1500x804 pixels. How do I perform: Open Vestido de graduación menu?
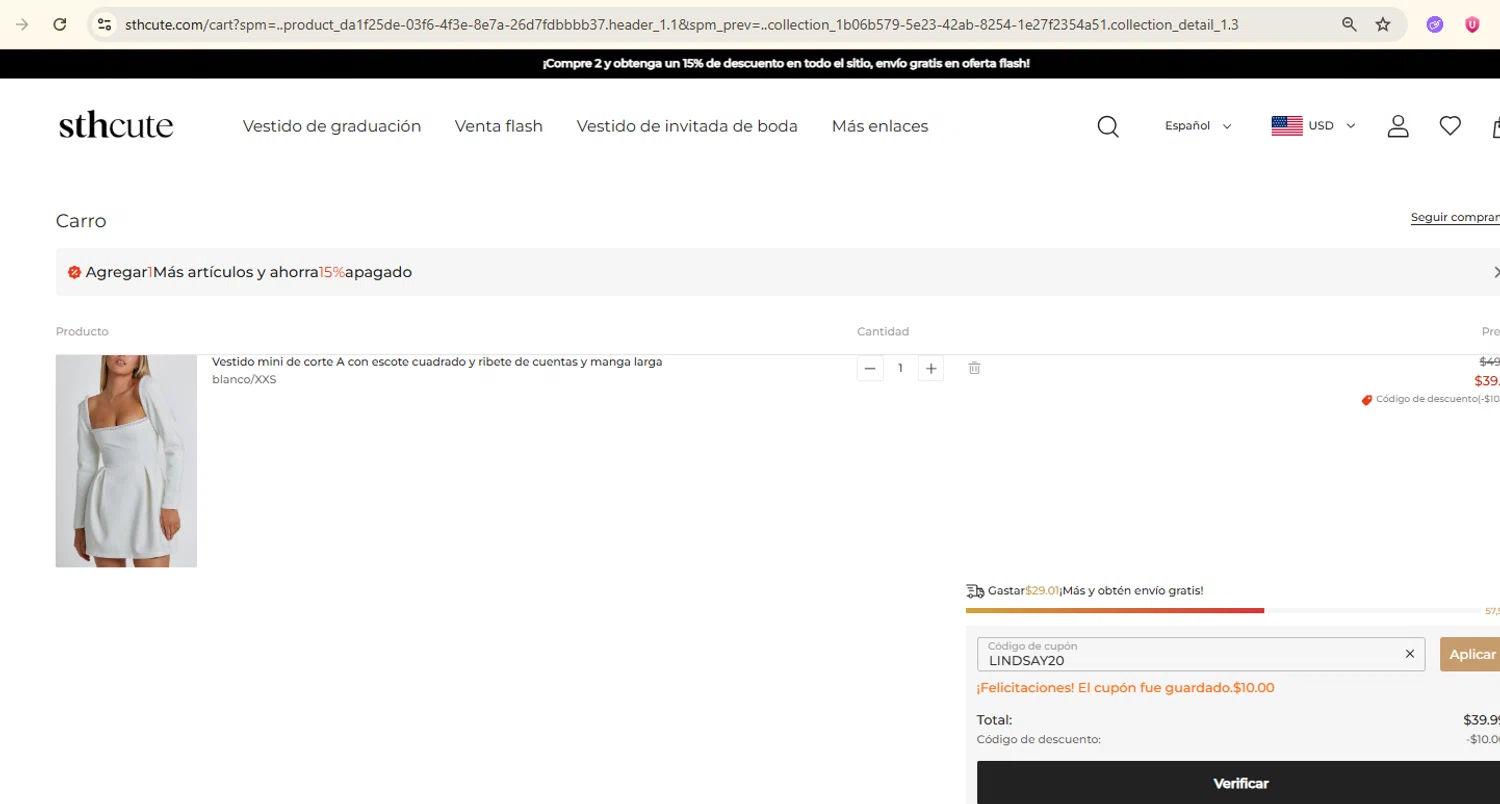pyautogui.click(x=332, y=126)
